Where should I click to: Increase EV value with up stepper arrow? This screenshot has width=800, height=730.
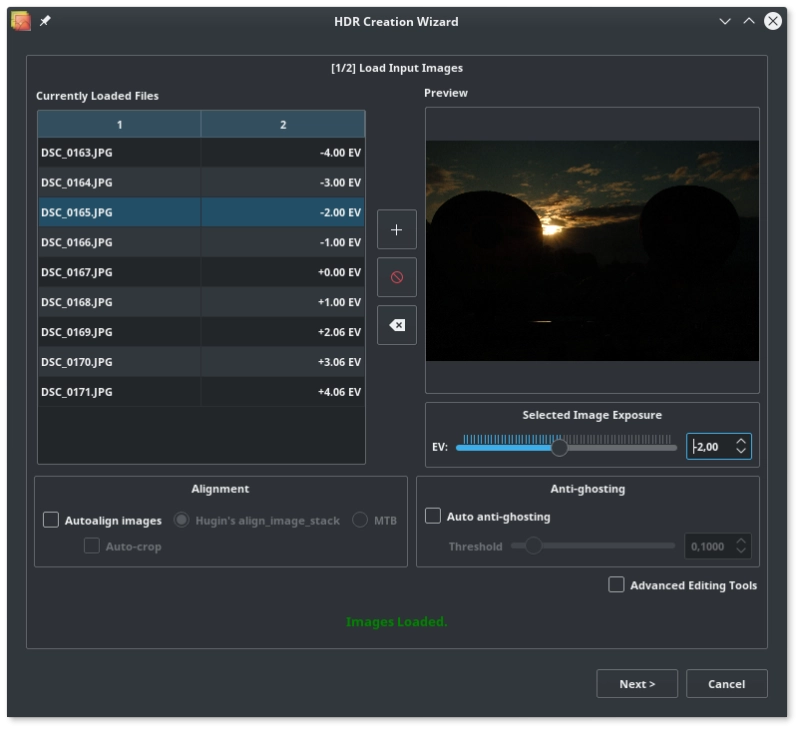[741, 442]
